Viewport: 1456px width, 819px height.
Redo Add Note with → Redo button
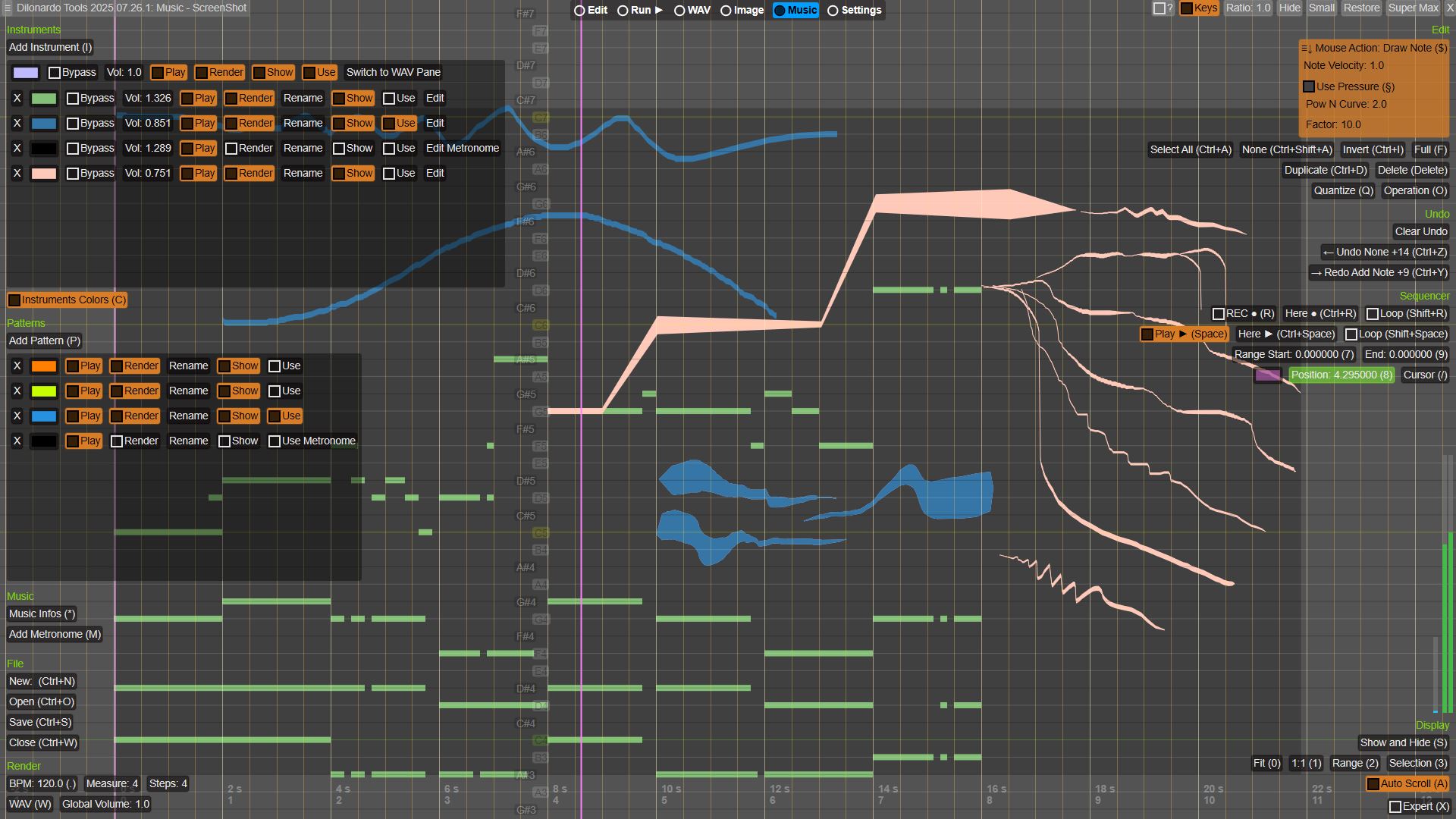tap(1379, 272)
